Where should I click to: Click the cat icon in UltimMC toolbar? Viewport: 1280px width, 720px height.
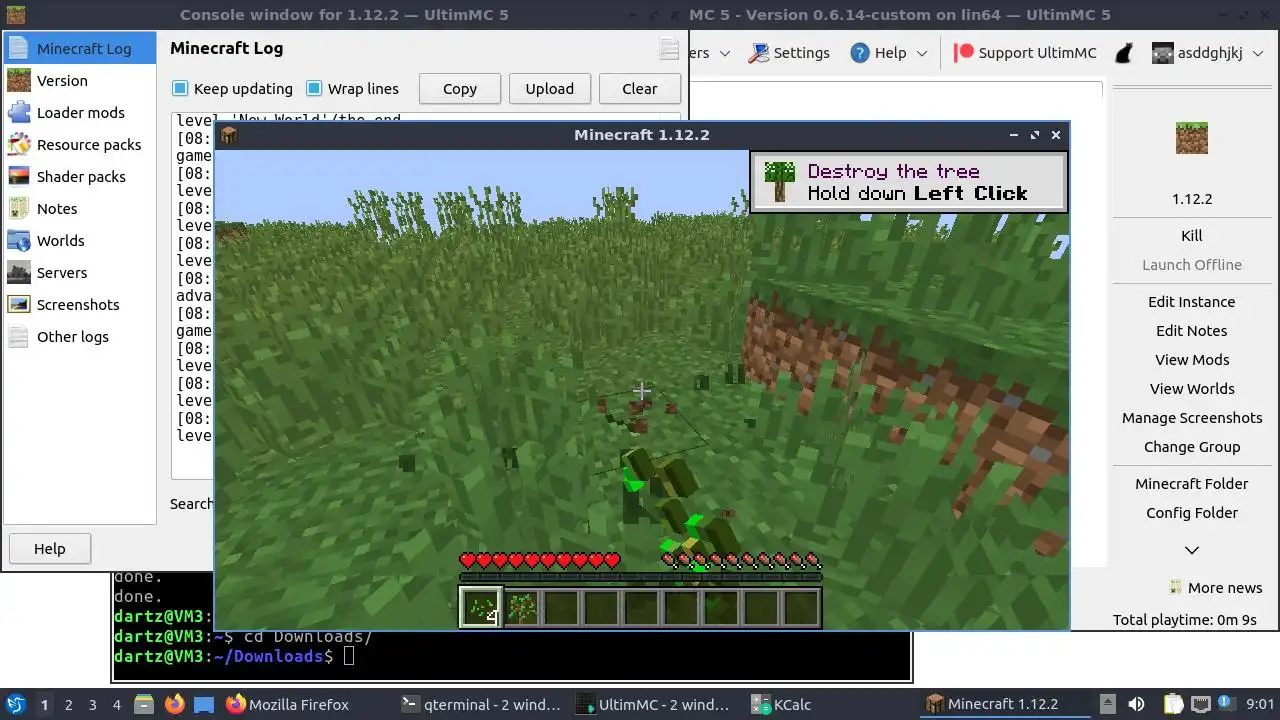(1124, 53)
